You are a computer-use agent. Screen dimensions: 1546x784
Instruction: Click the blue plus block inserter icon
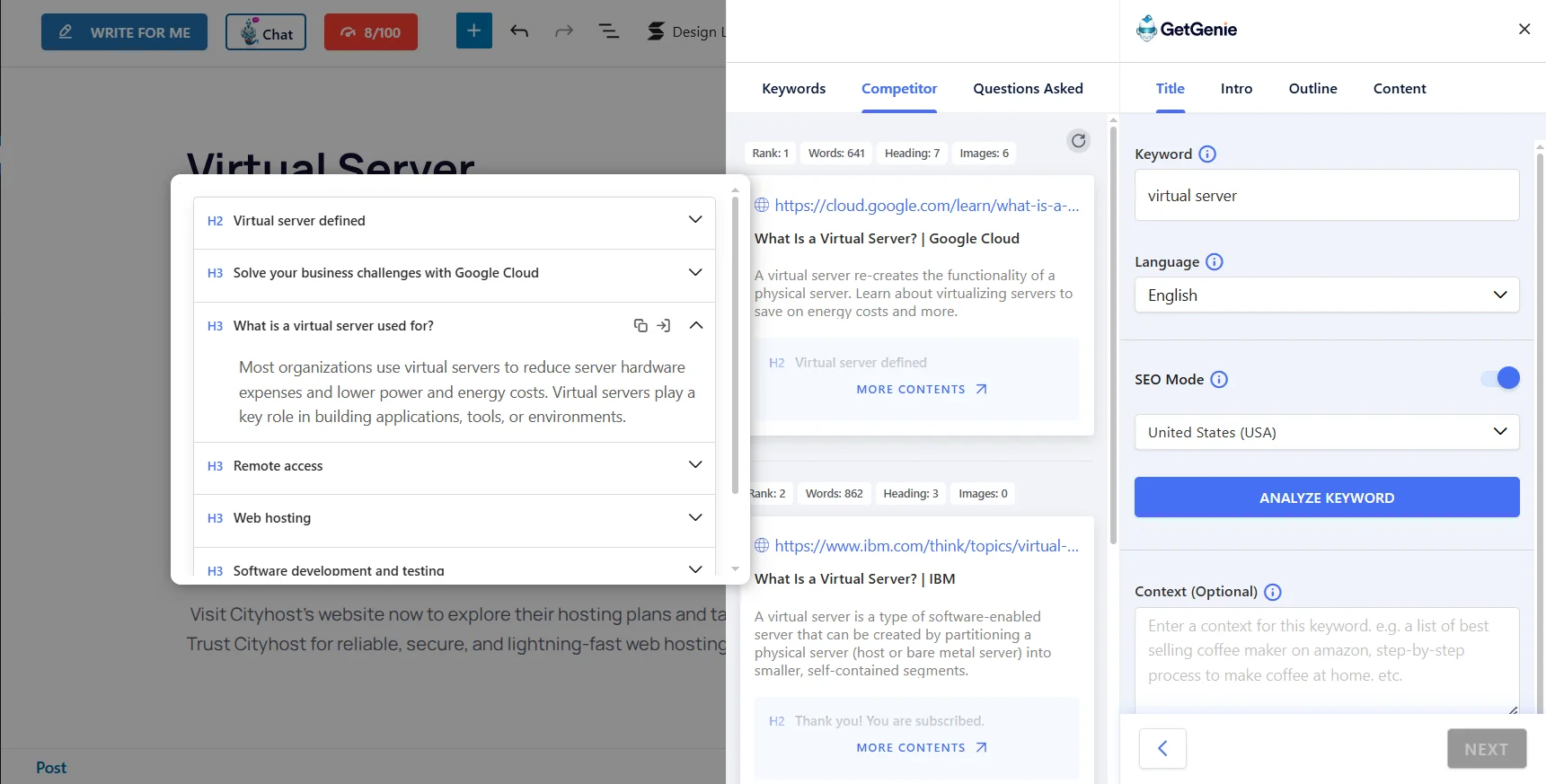474,31
